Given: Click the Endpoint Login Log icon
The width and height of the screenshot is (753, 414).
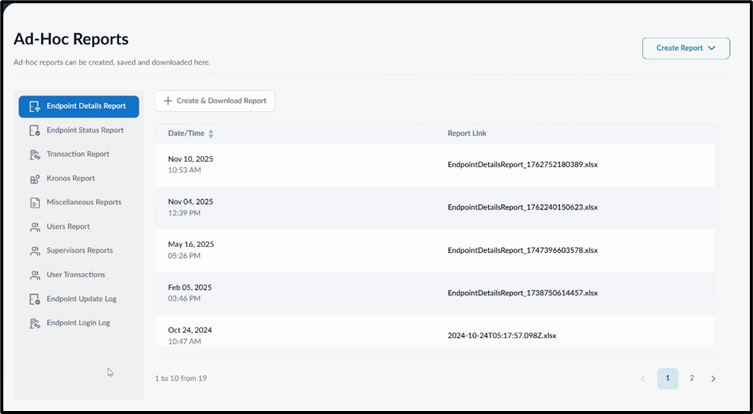Looking at the screenshot, I should click(x=35, y=323).
